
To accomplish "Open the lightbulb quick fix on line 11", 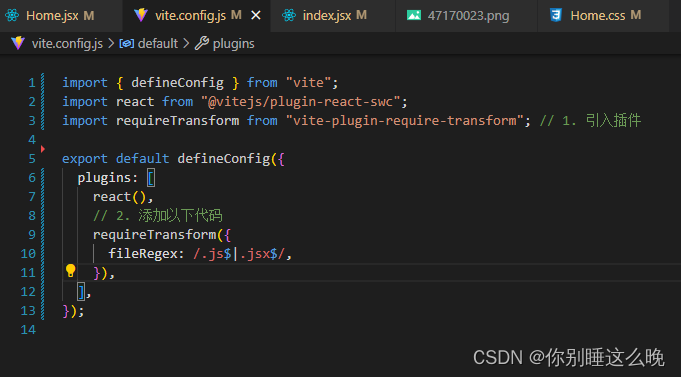I will [x=70, y=271].
